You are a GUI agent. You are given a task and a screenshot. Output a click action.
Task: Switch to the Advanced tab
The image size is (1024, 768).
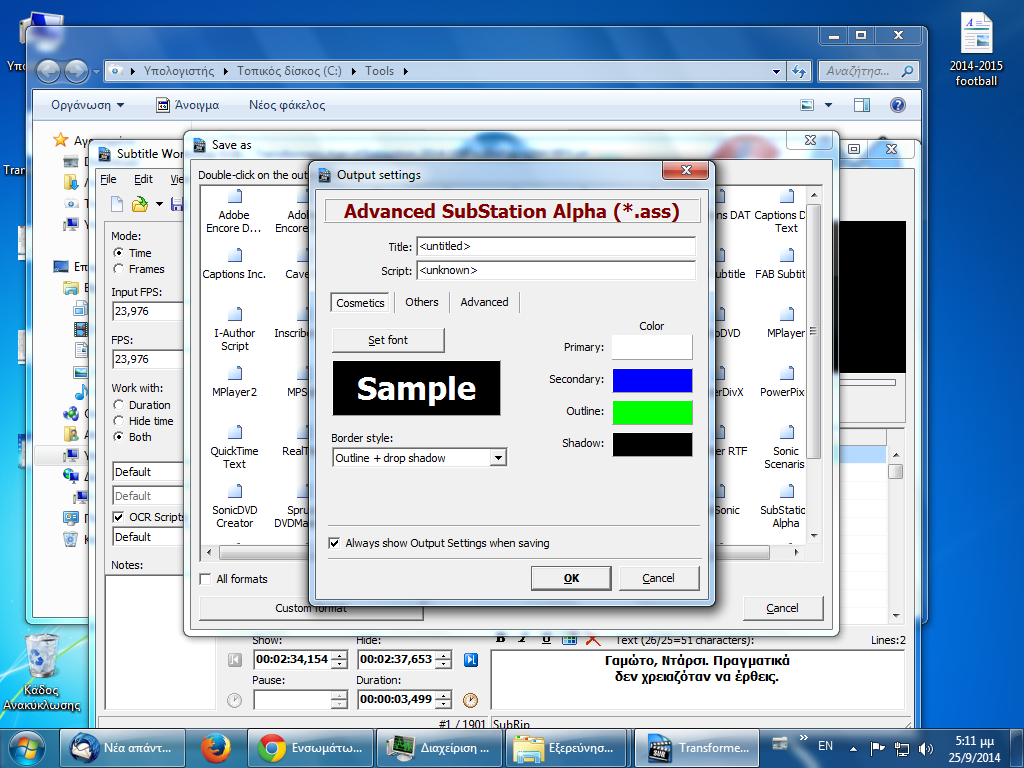point(484,302)
